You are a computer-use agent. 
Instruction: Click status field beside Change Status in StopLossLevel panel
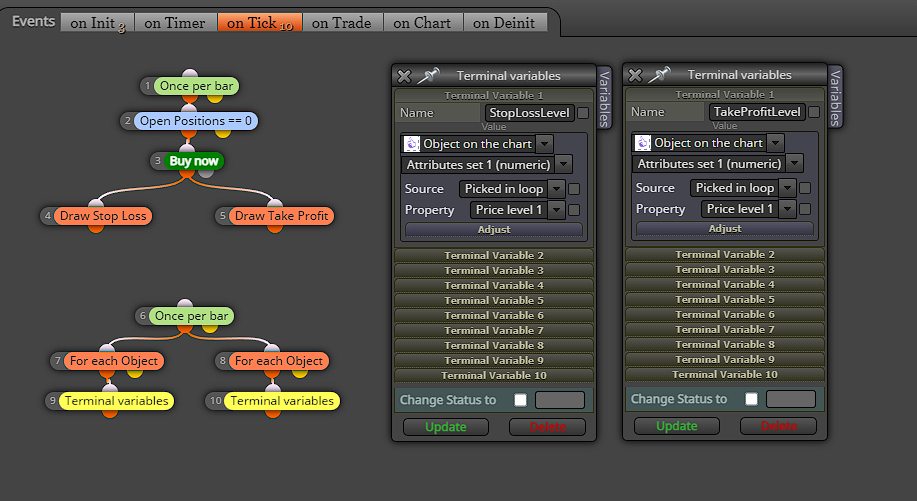point(560,400)
